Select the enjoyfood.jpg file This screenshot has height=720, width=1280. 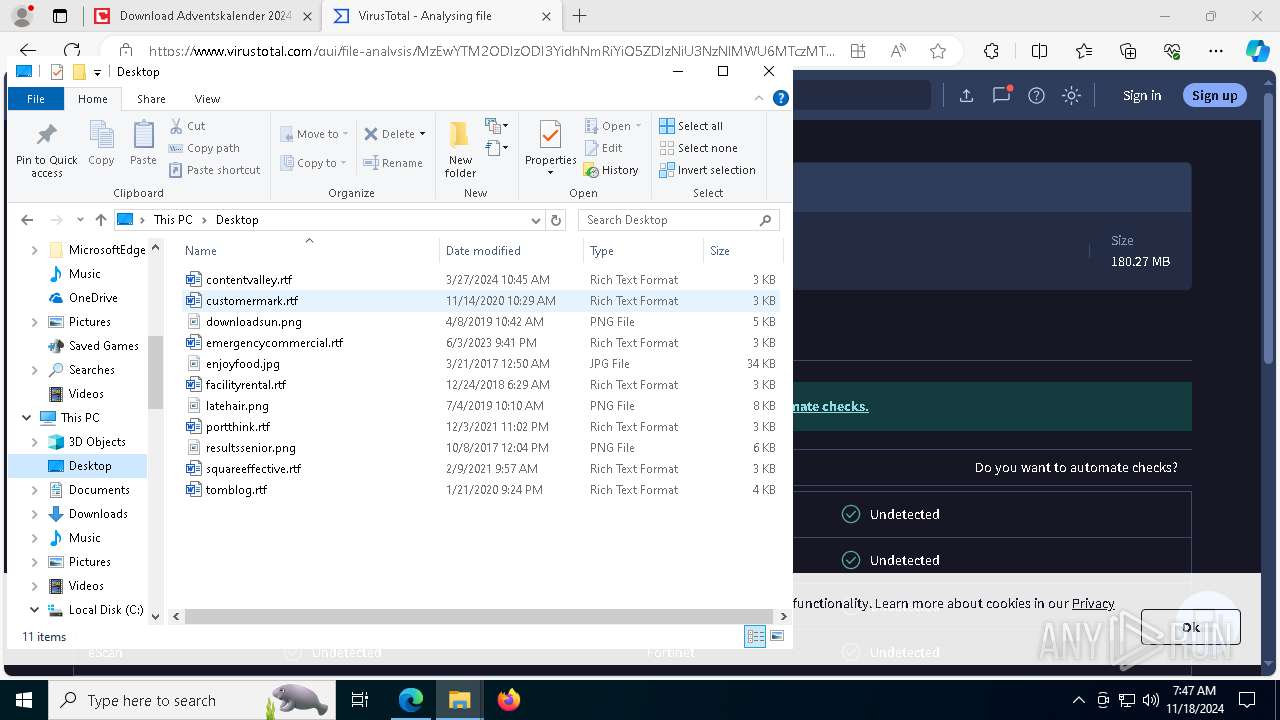click(x=242, y=364)
